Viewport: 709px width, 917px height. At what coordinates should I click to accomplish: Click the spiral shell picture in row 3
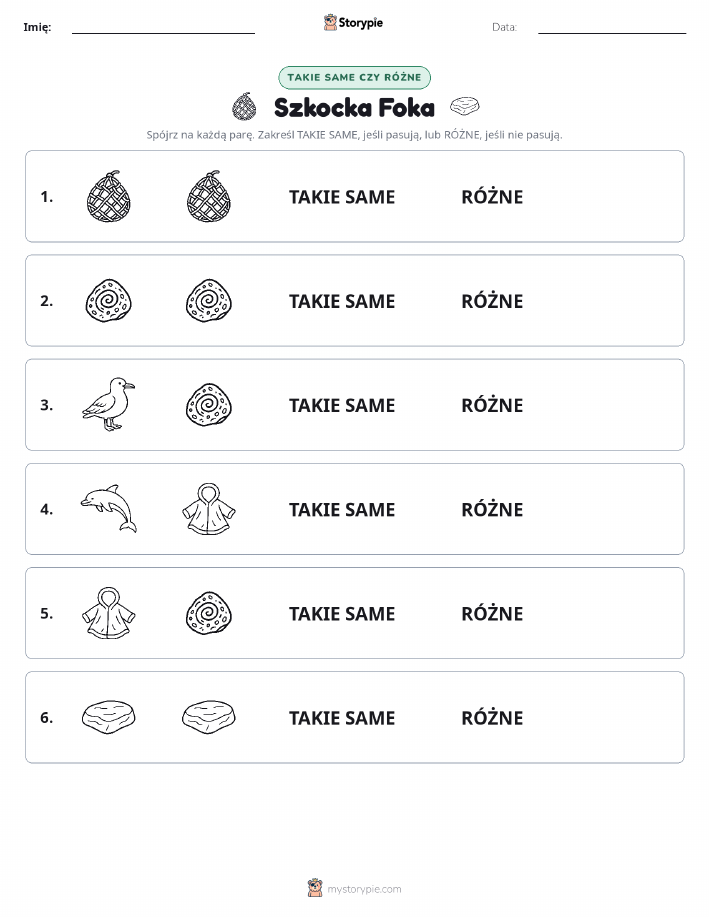tap(209, 405)
